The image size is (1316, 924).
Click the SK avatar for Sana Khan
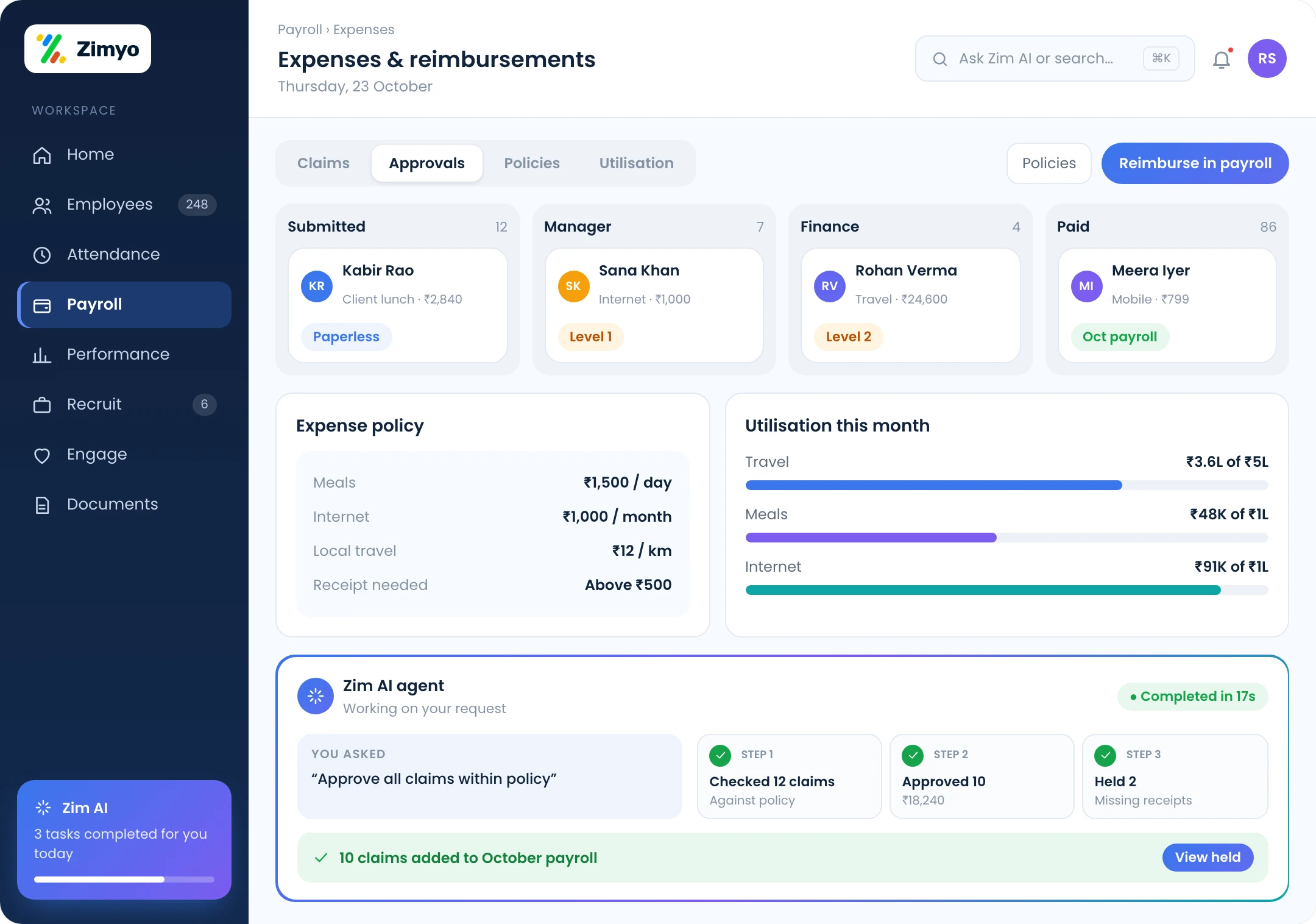coord(573,286)
